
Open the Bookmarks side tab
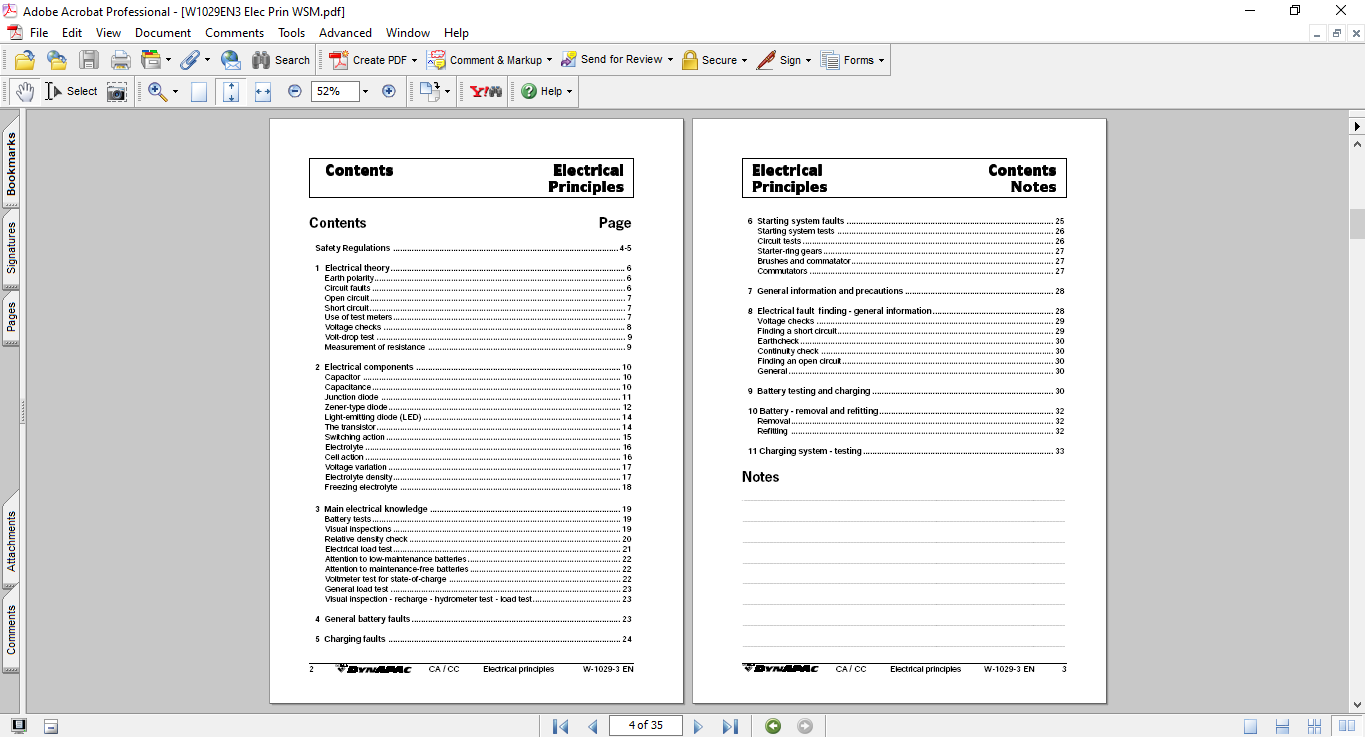[x=11, y=164]
